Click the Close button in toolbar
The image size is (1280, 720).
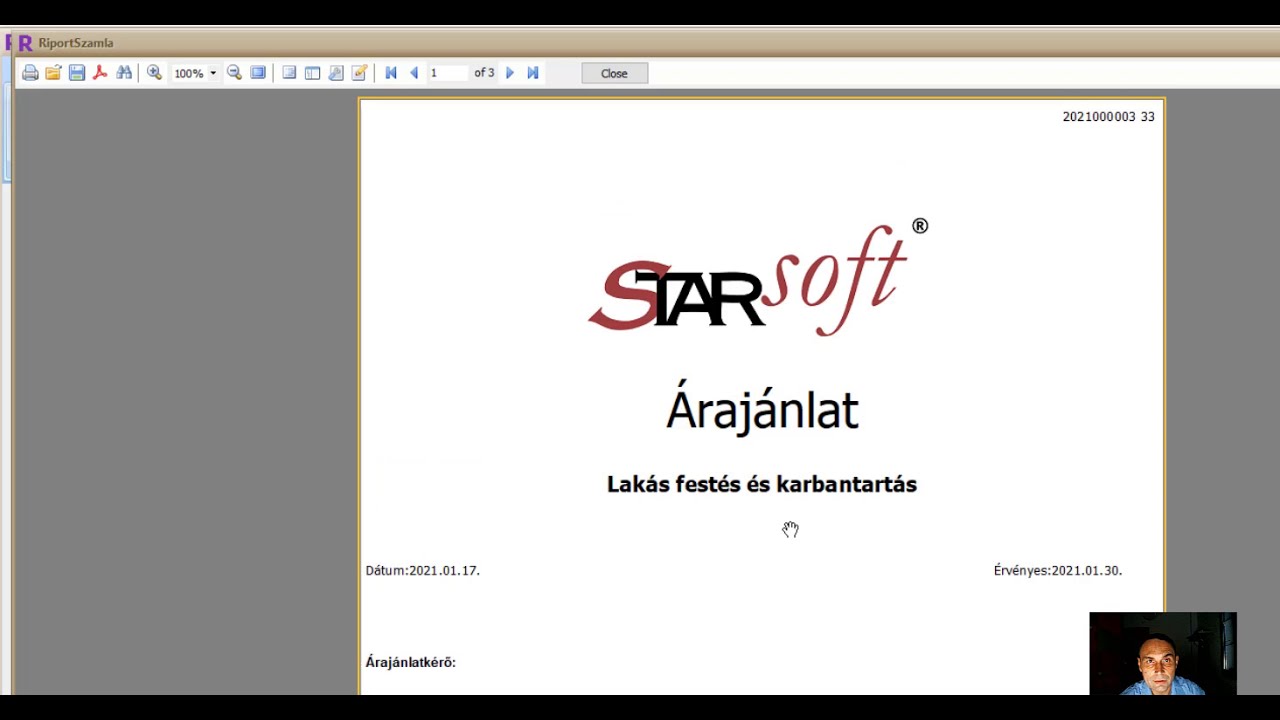[x=614, y=73]
